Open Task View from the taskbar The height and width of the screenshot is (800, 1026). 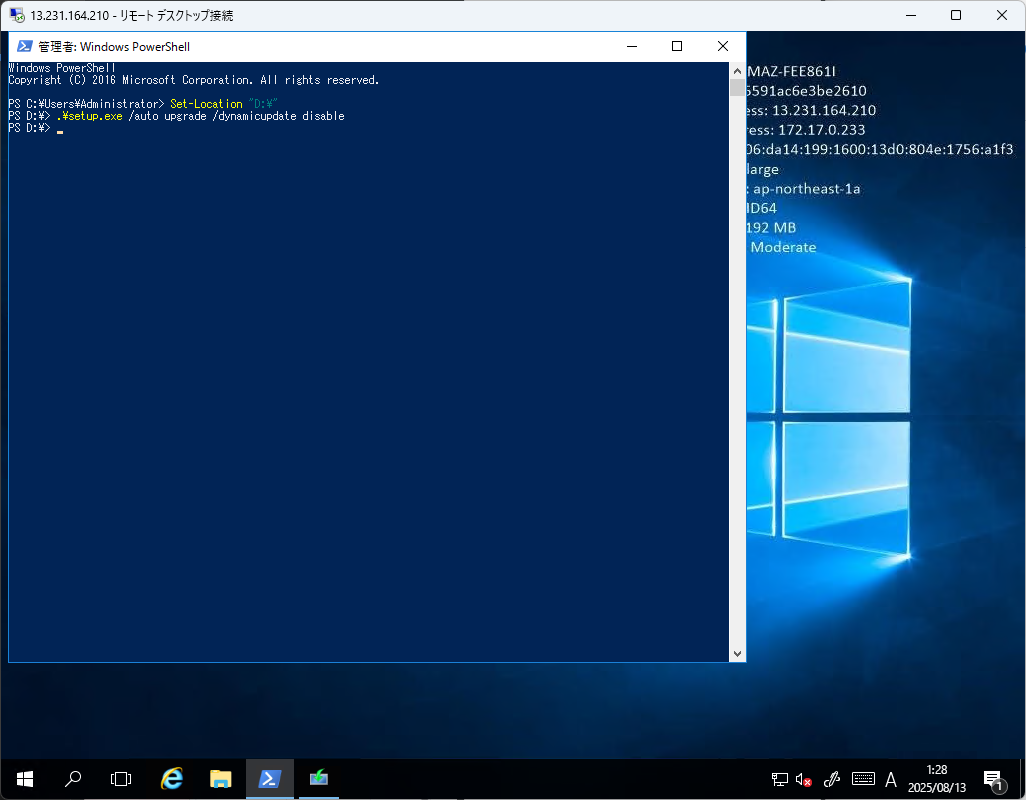pyautogui.click(x=120, y=779)
